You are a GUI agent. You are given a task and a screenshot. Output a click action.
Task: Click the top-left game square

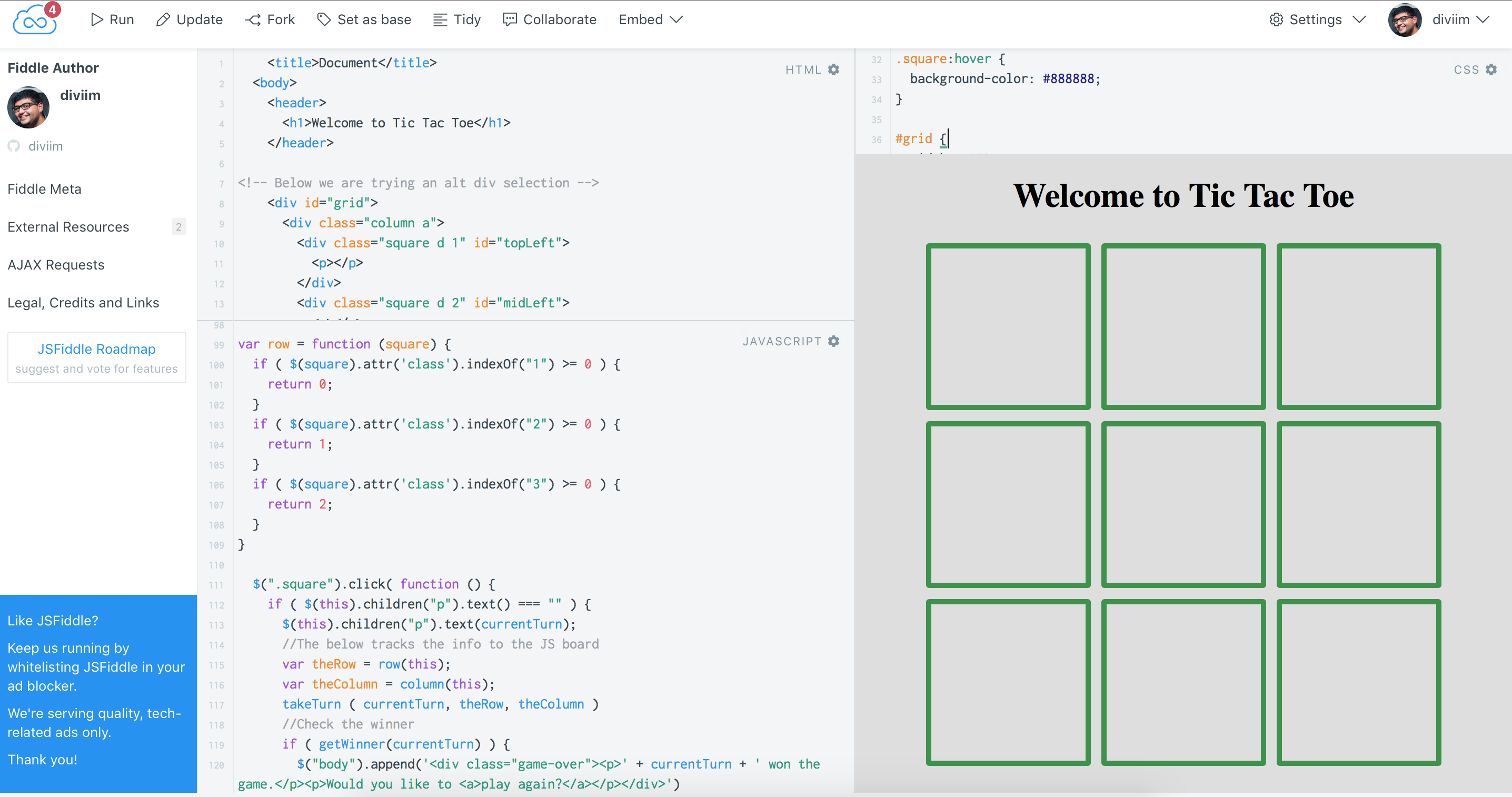click(1008, 326)
